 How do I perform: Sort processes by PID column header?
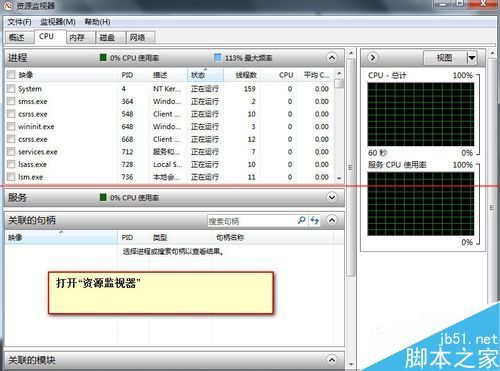[133, 75]
